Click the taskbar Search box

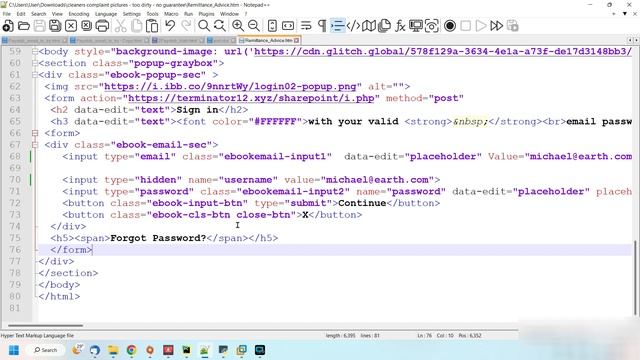click(x=45, y=350)
